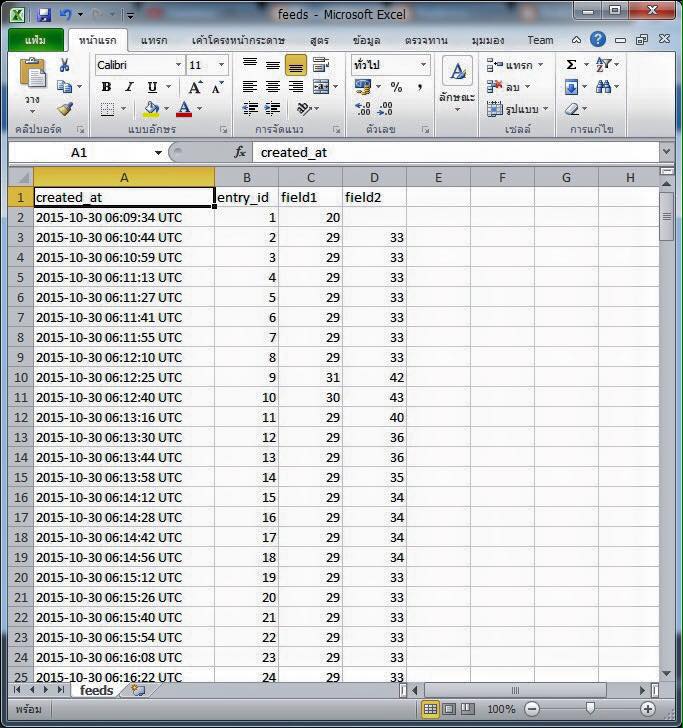Click Increase Decimal icon

[x=363, y=109]
